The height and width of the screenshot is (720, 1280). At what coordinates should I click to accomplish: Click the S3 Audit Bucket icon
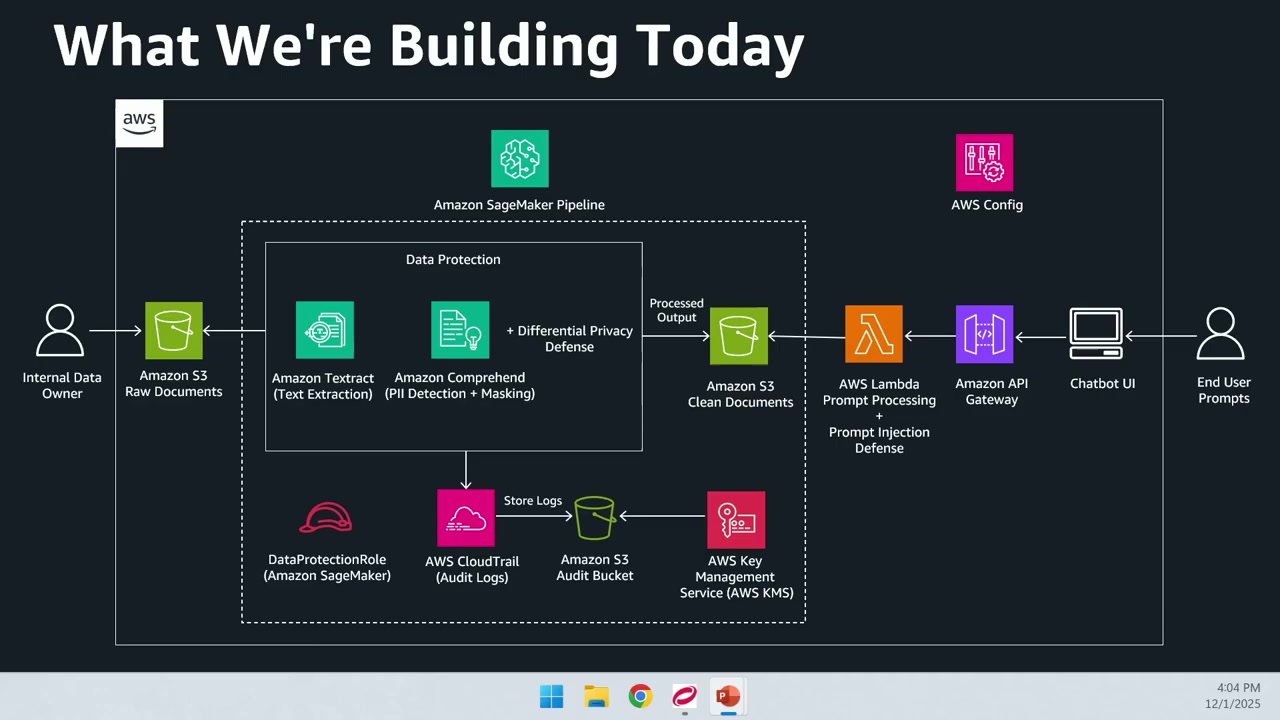[x=594, y=518]
